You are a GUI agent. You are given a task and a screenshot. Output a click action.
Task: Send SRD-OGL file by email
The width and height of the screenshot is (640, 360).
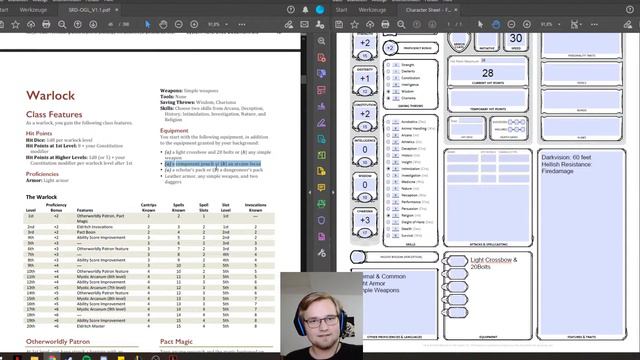[x=304, y=24]
